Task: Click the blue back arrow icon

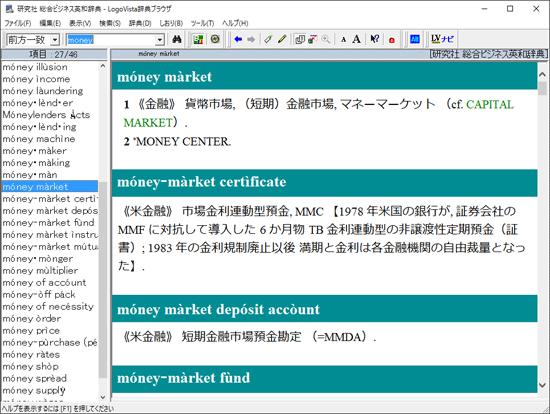Action: (238, 39)
